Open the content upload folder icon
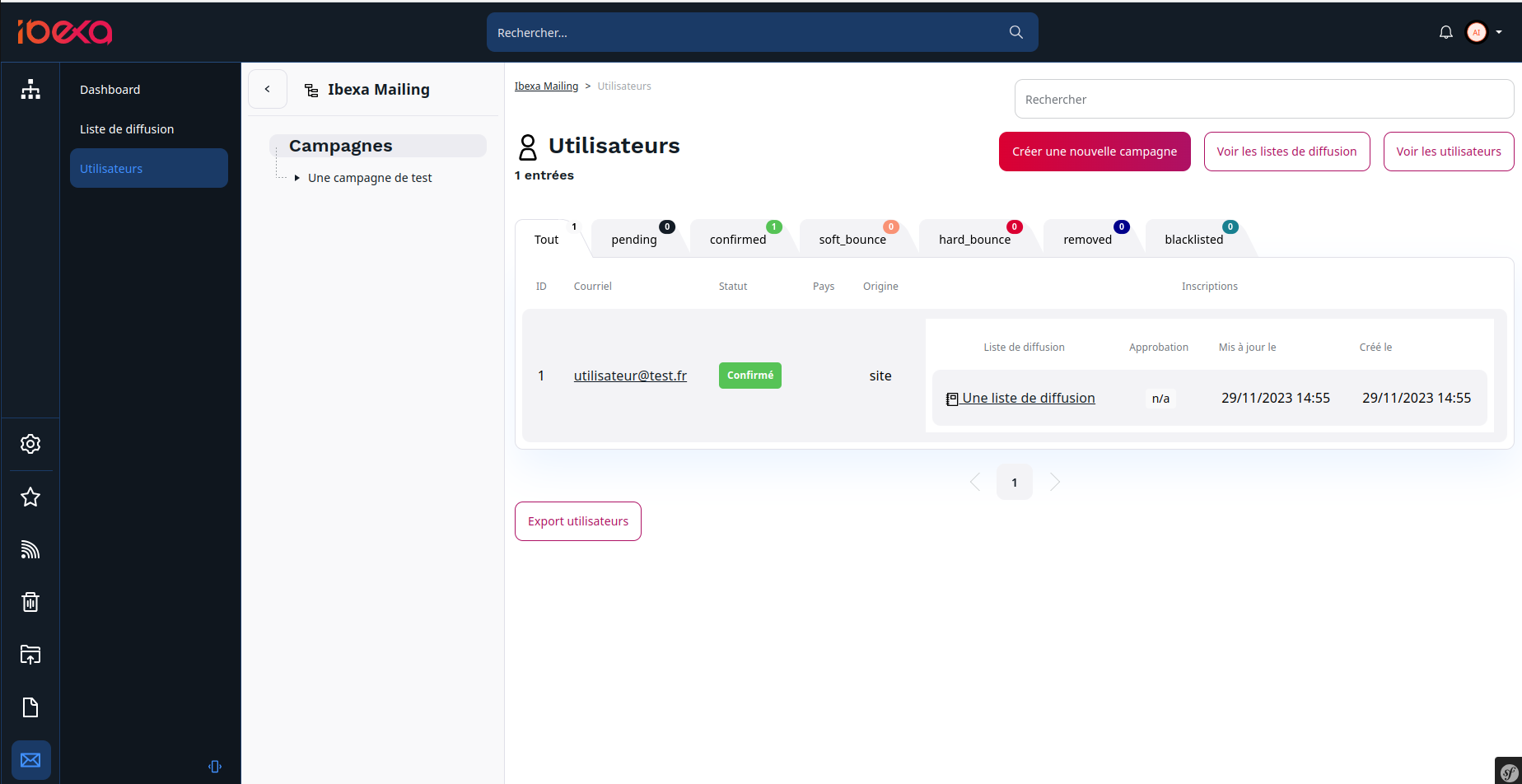 (x=30, y=655)
